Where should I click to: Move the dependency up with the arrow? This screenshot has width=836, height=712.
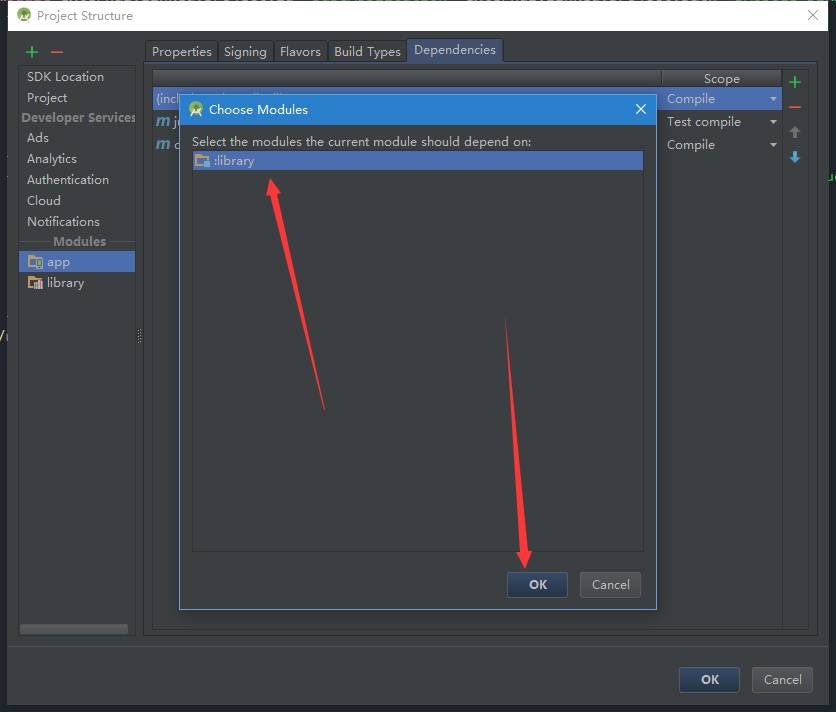click(x=795, y=132)
